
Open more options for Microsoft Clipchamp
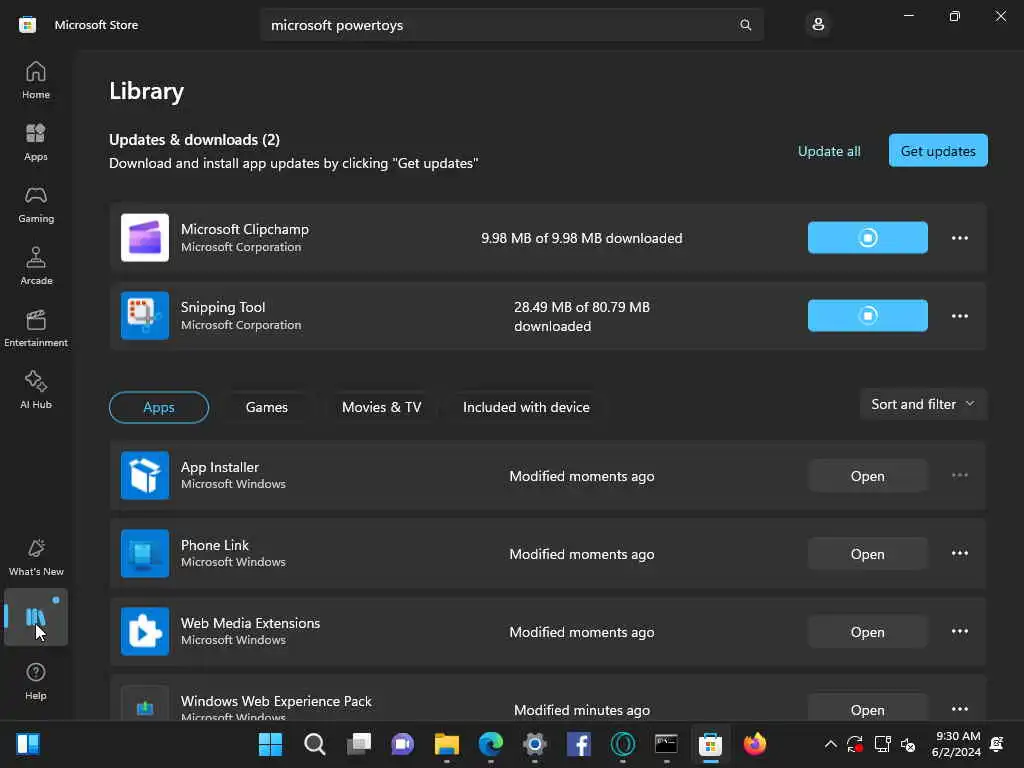tap(959, 238)
